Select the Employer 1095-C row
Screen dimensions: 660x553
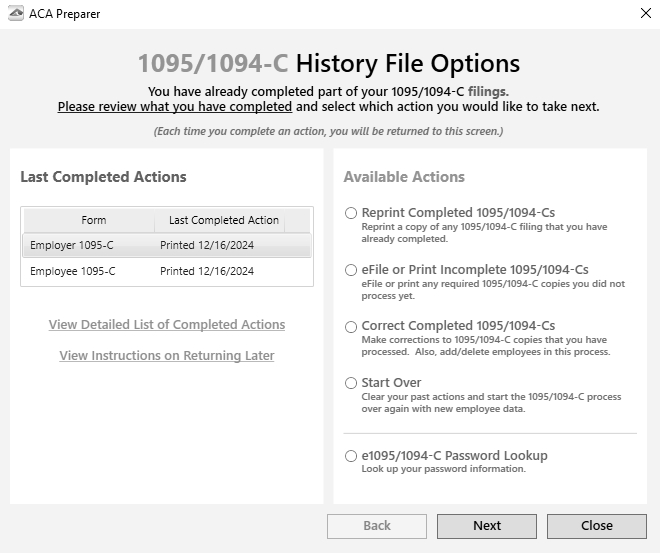pyautogui.click(x=167, y=245)
